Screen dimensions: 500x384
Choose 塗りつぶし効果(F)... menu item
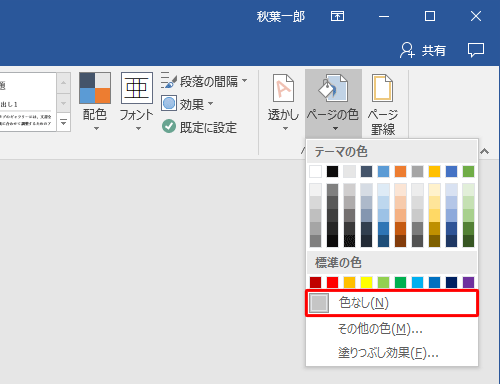point(392,352)
